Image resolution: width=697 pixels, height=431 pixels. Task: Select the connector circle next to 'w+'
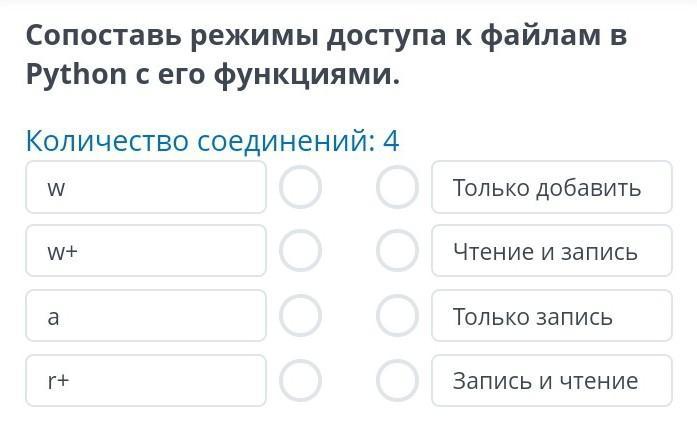pyautogui.click(x=300, y=251)
